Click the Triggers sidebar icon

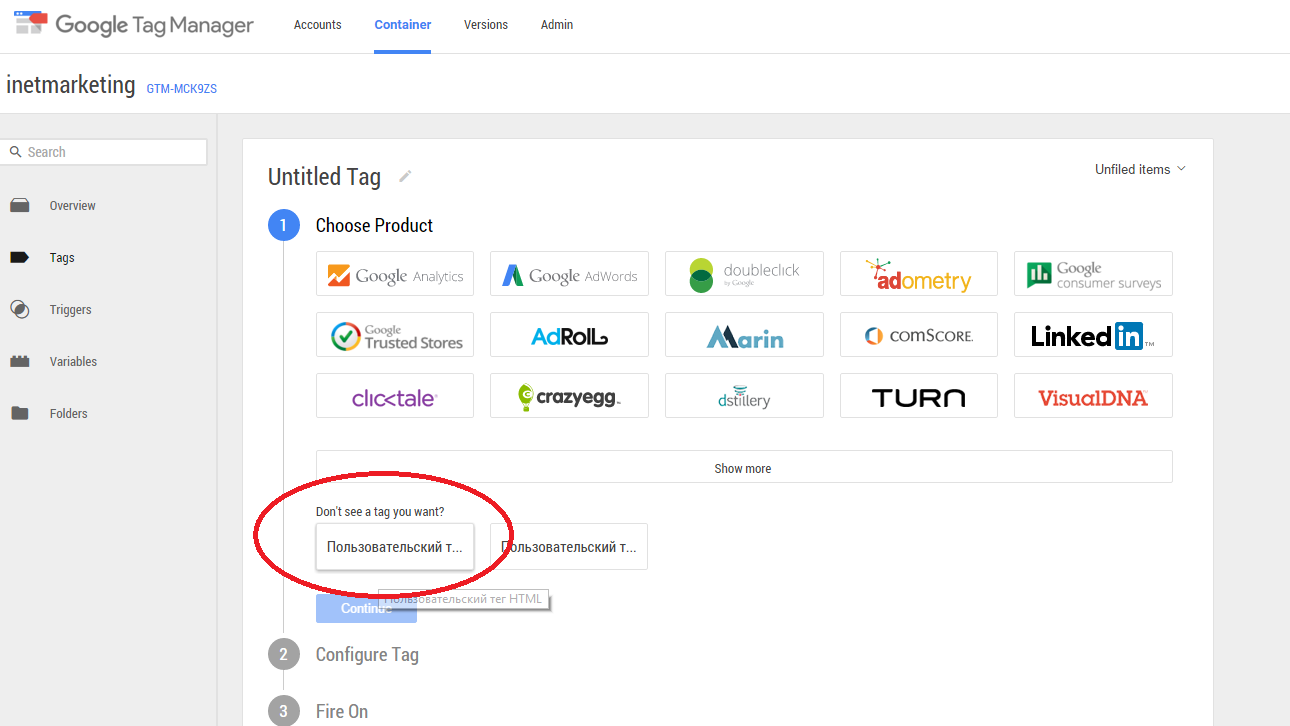click(20, 310)
